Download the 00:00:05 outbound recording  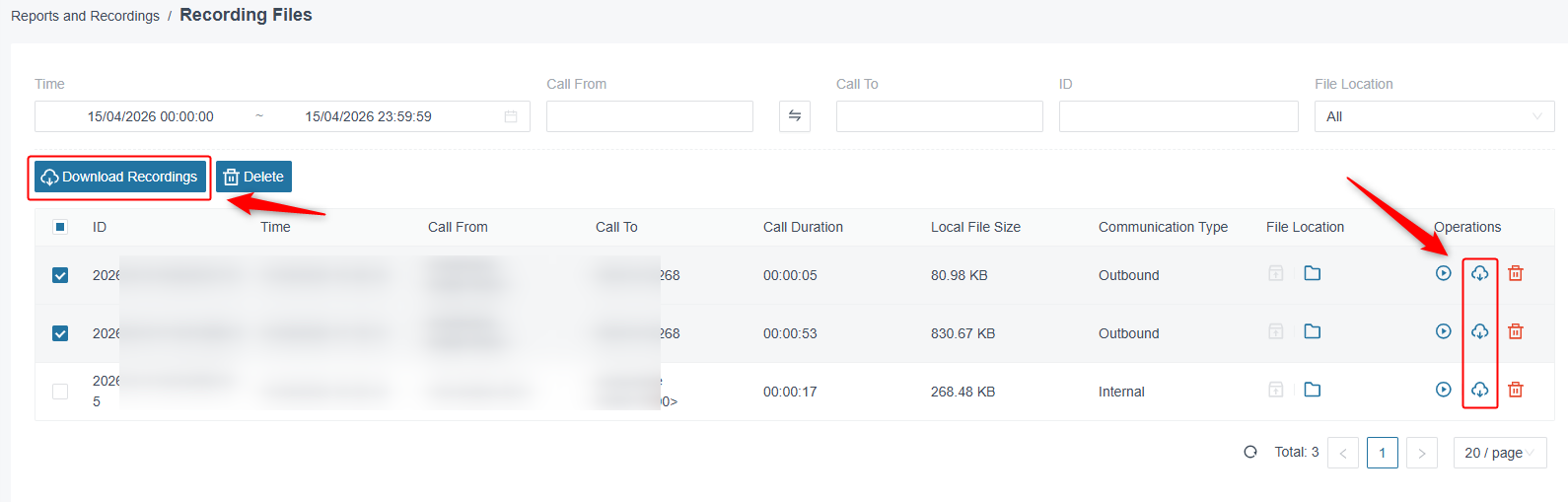click(x=1479, y=273)
